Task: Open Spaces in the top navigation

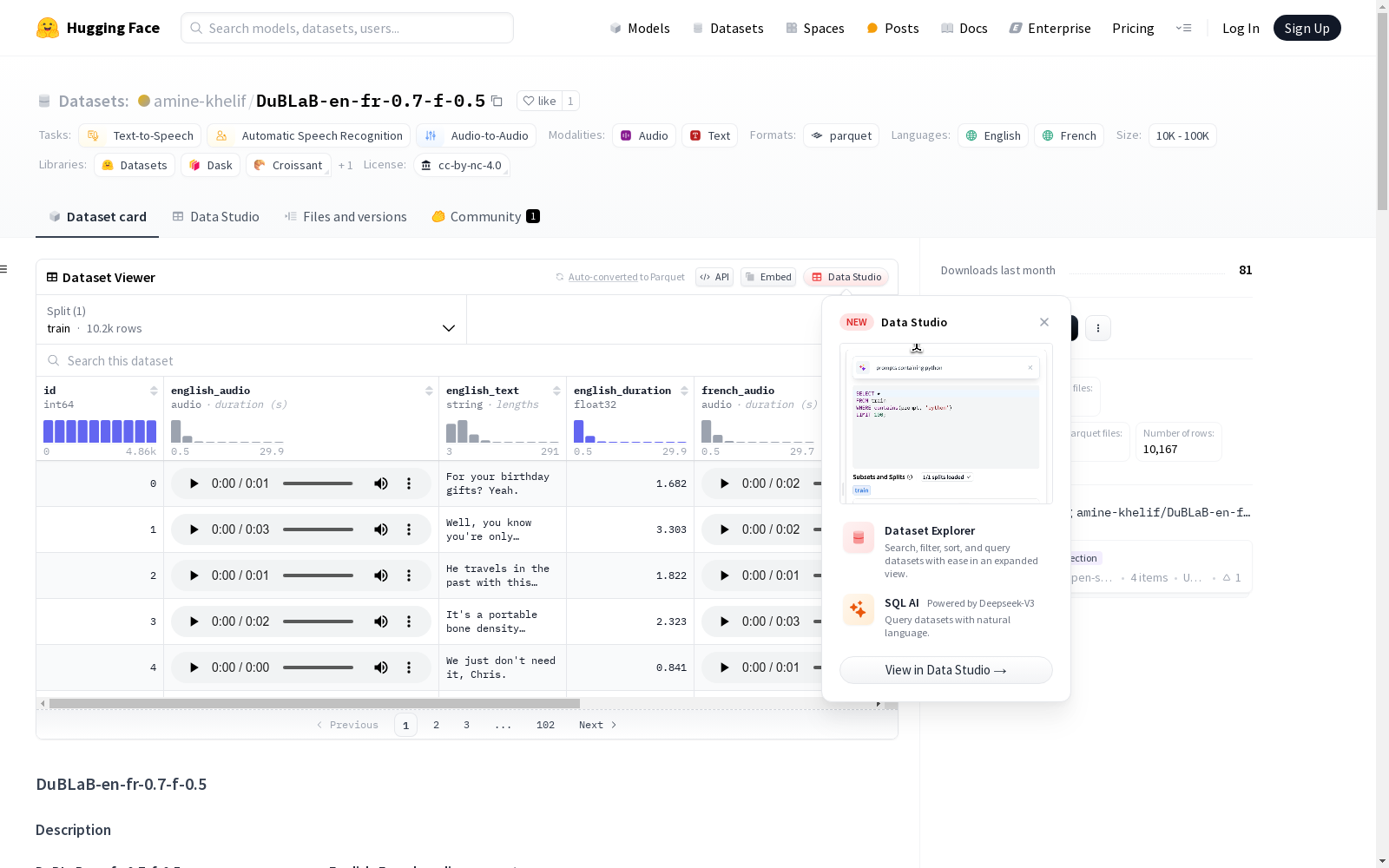Action: coord(815,28)
